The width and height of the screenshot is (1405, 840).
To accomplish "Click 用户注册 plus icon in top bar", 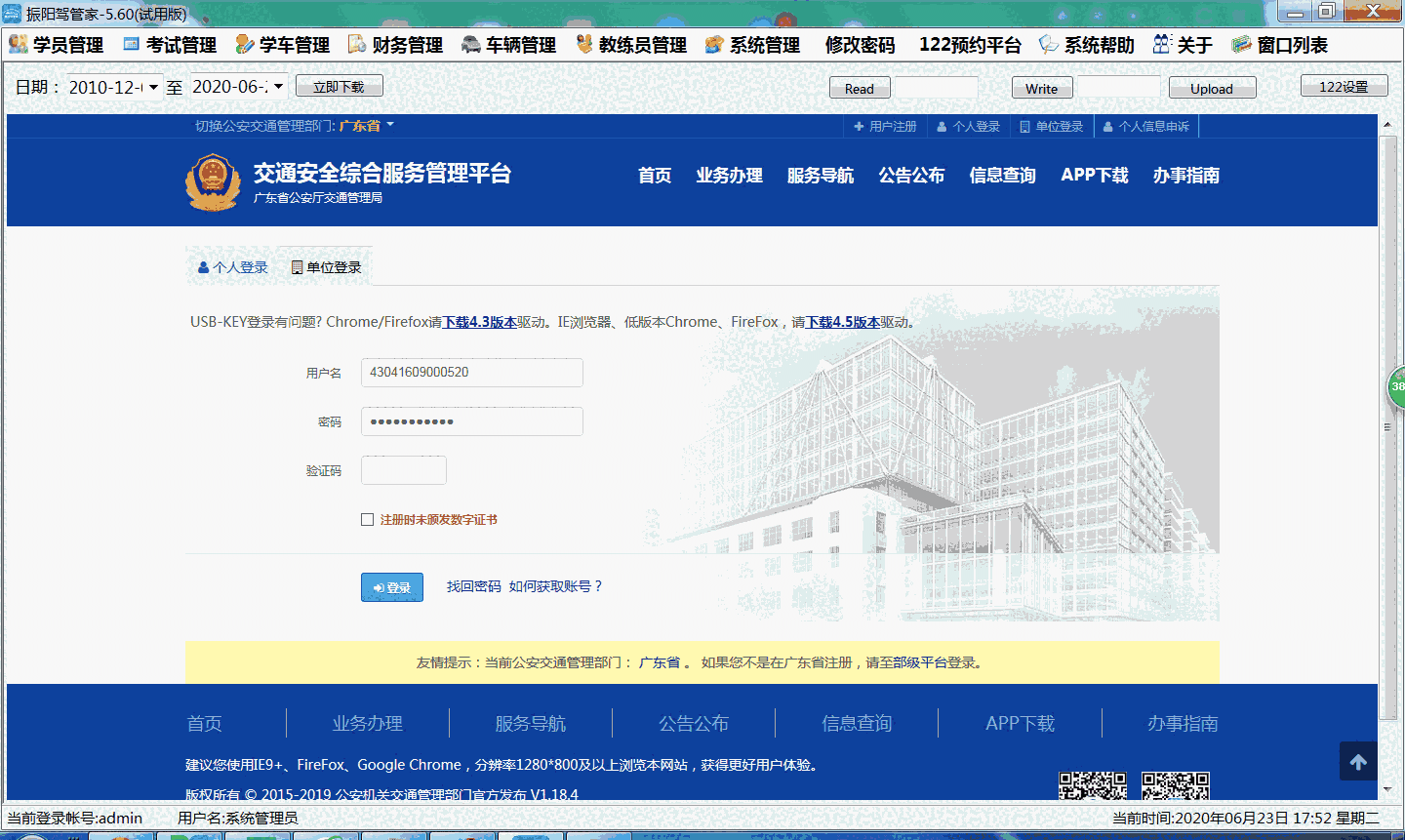I will 859,127.
